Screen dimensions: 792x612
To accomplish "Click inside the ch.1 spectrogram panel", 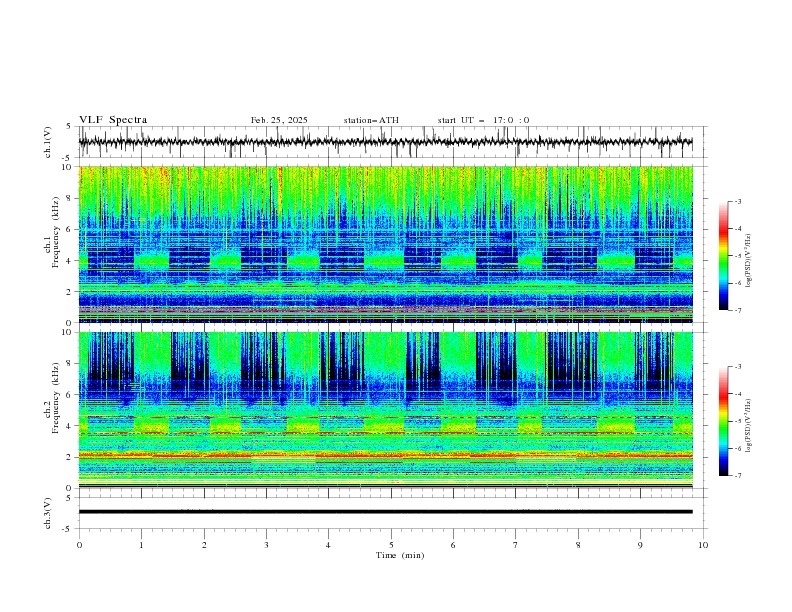I will [x=385, y=244].
